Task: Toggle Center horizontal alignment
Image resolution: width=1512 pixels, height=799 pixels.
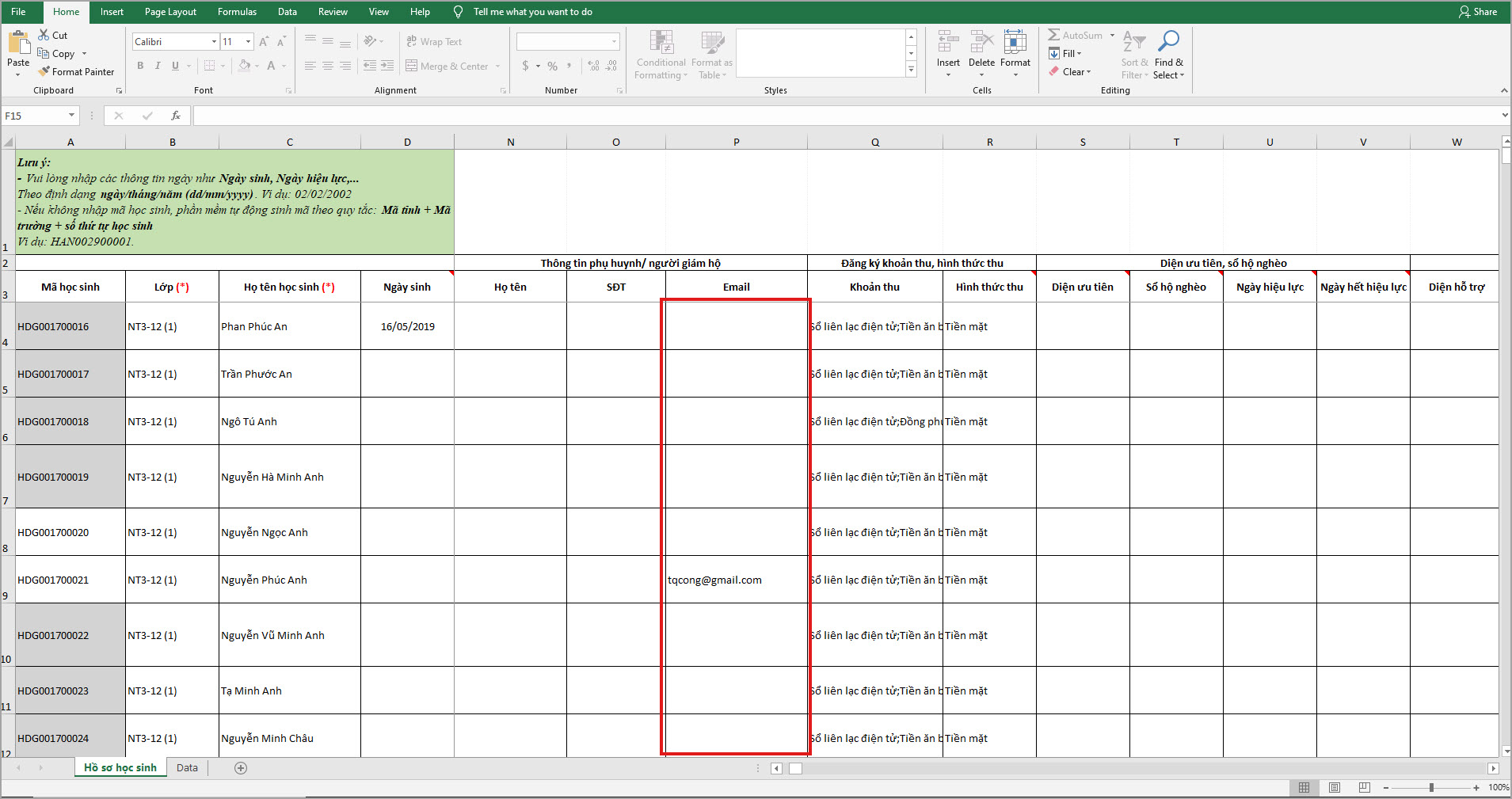Action: click(x=328, y=66)
